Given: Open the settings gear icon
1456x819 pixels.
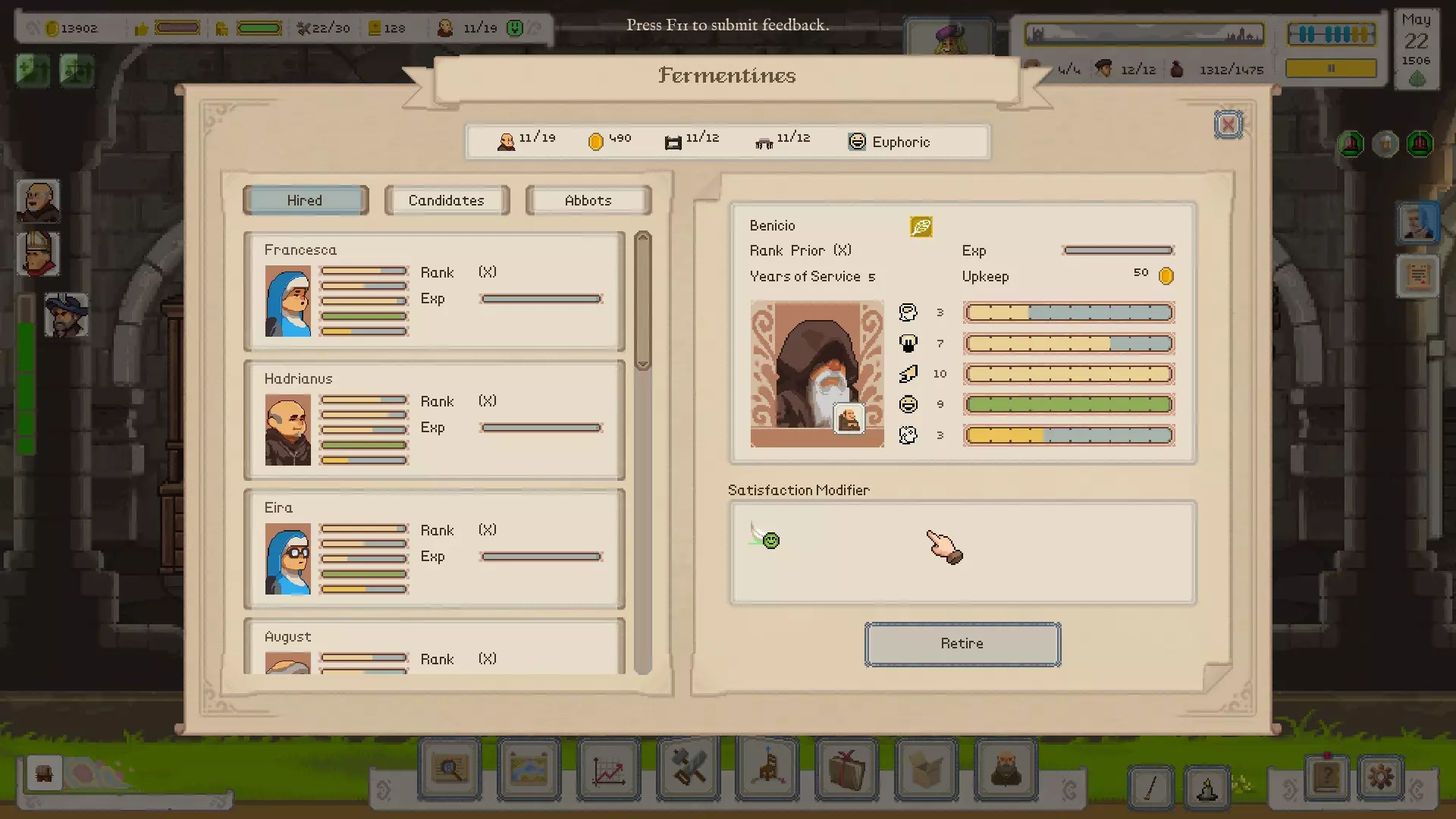Looking at the screenshot, I should click(x=1380, y=777).
